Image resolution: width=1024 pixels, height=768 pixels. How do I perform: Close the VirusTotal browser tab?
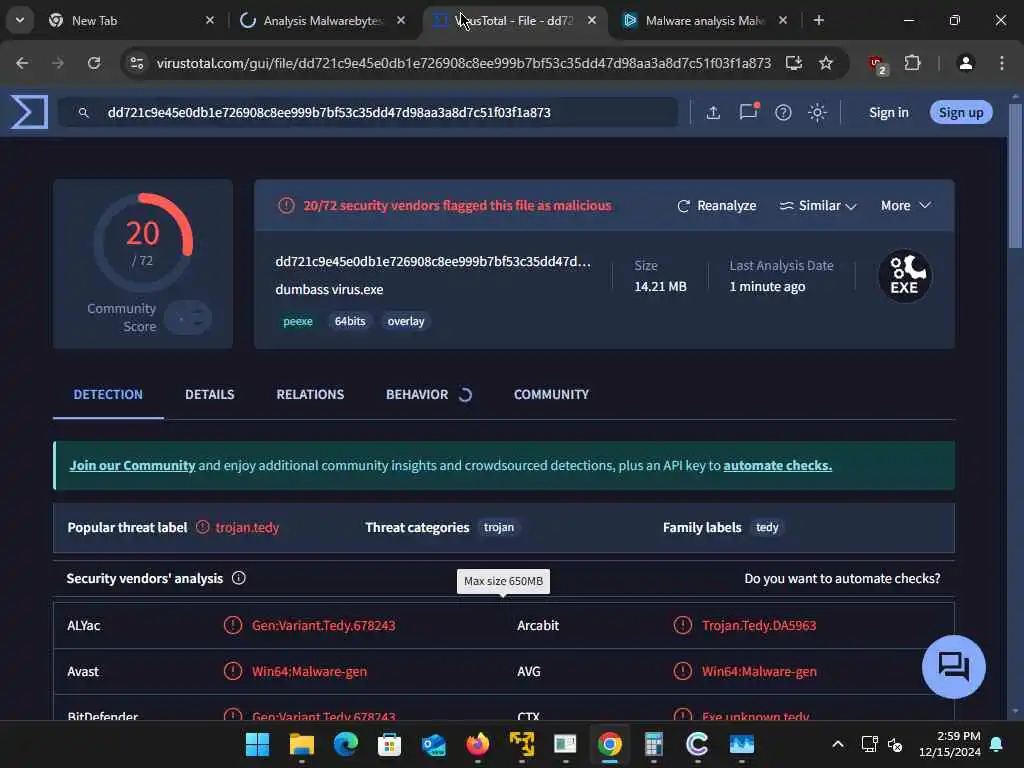point(592,20)
